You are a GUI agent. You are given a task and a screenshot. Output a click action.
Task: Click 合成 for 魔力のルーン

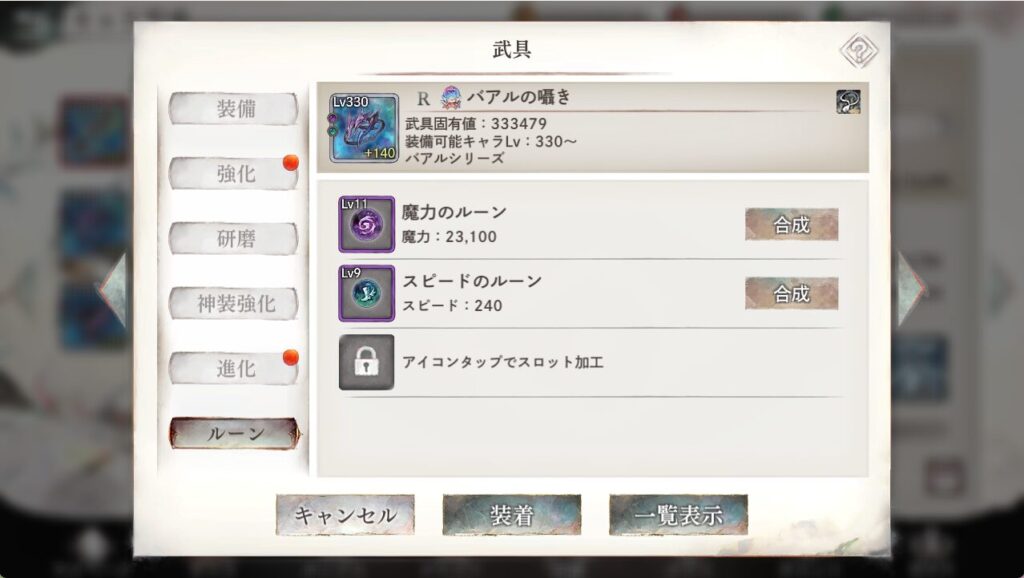pos(792,225)
